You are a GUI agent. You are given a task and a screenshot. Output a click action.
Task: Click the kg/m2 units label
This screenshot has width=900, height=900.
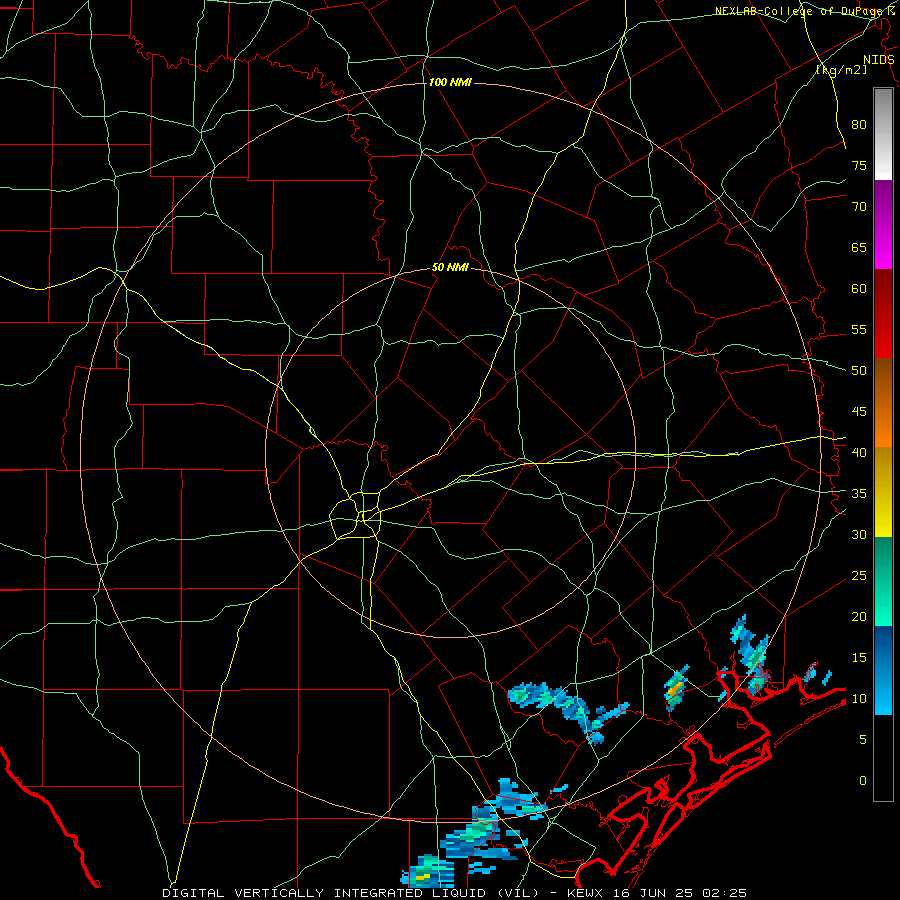point(841,70)
